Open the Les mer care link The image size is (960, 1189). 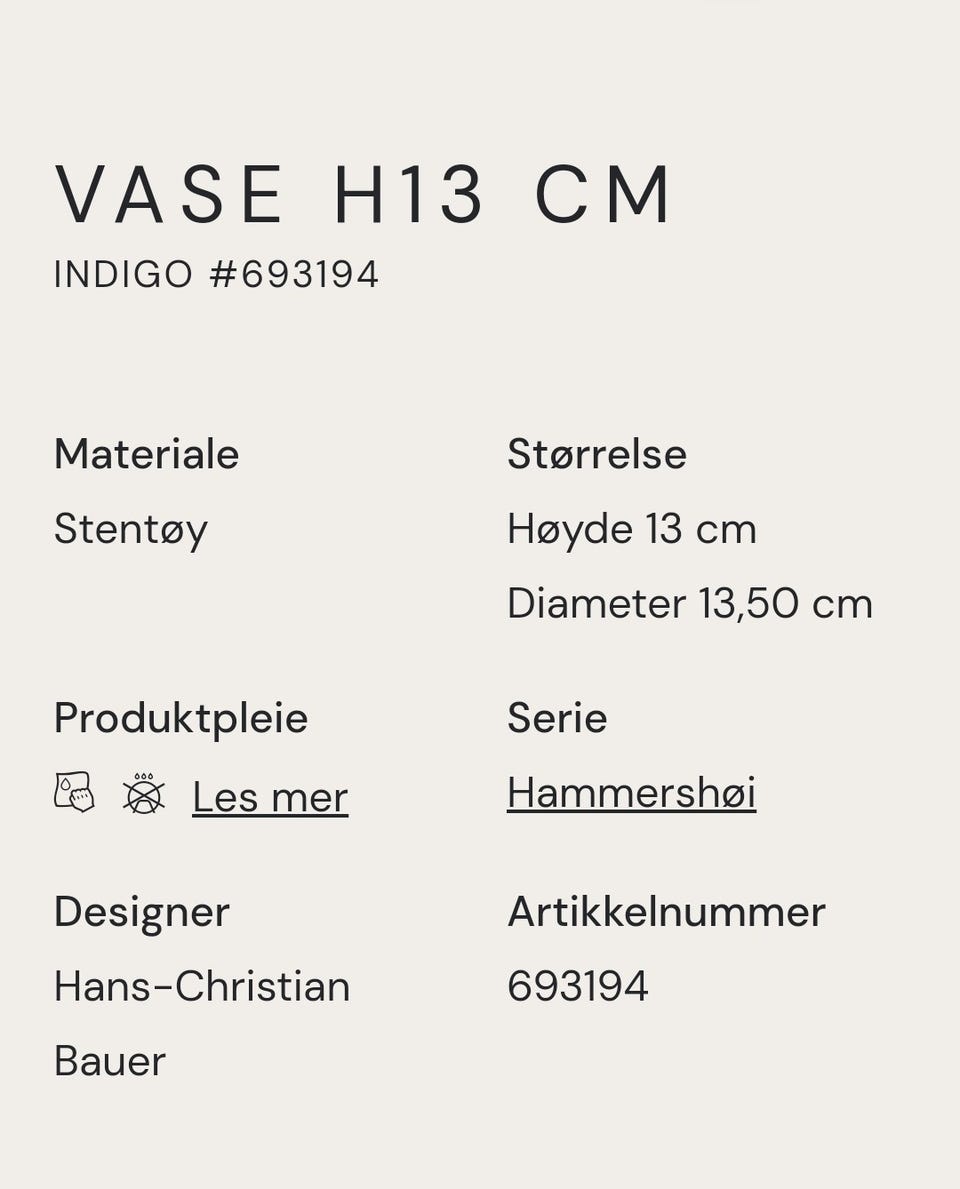[270, 797]
